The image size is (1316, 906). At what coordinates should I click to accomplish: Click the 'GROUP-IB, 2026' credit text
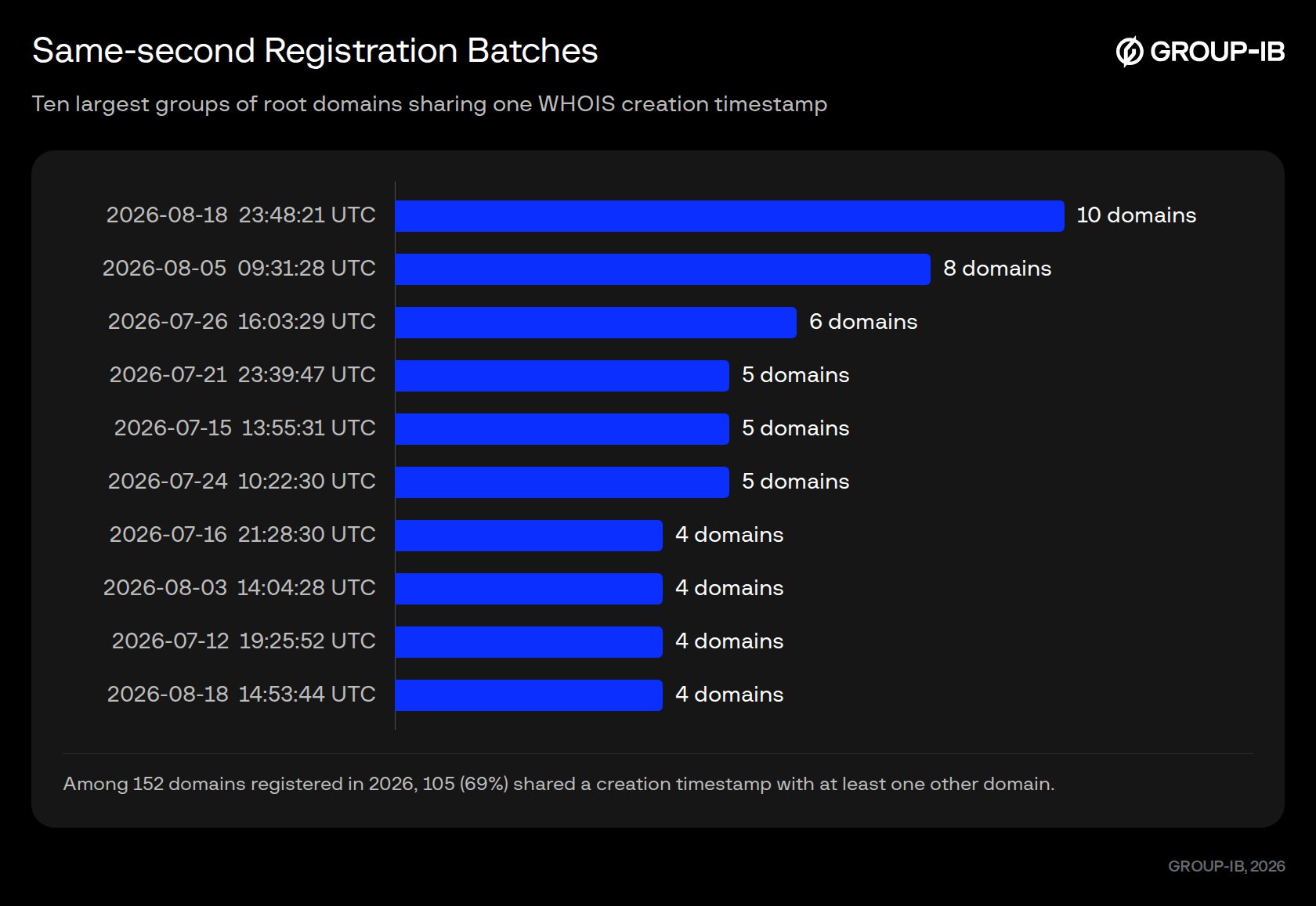1227,866
